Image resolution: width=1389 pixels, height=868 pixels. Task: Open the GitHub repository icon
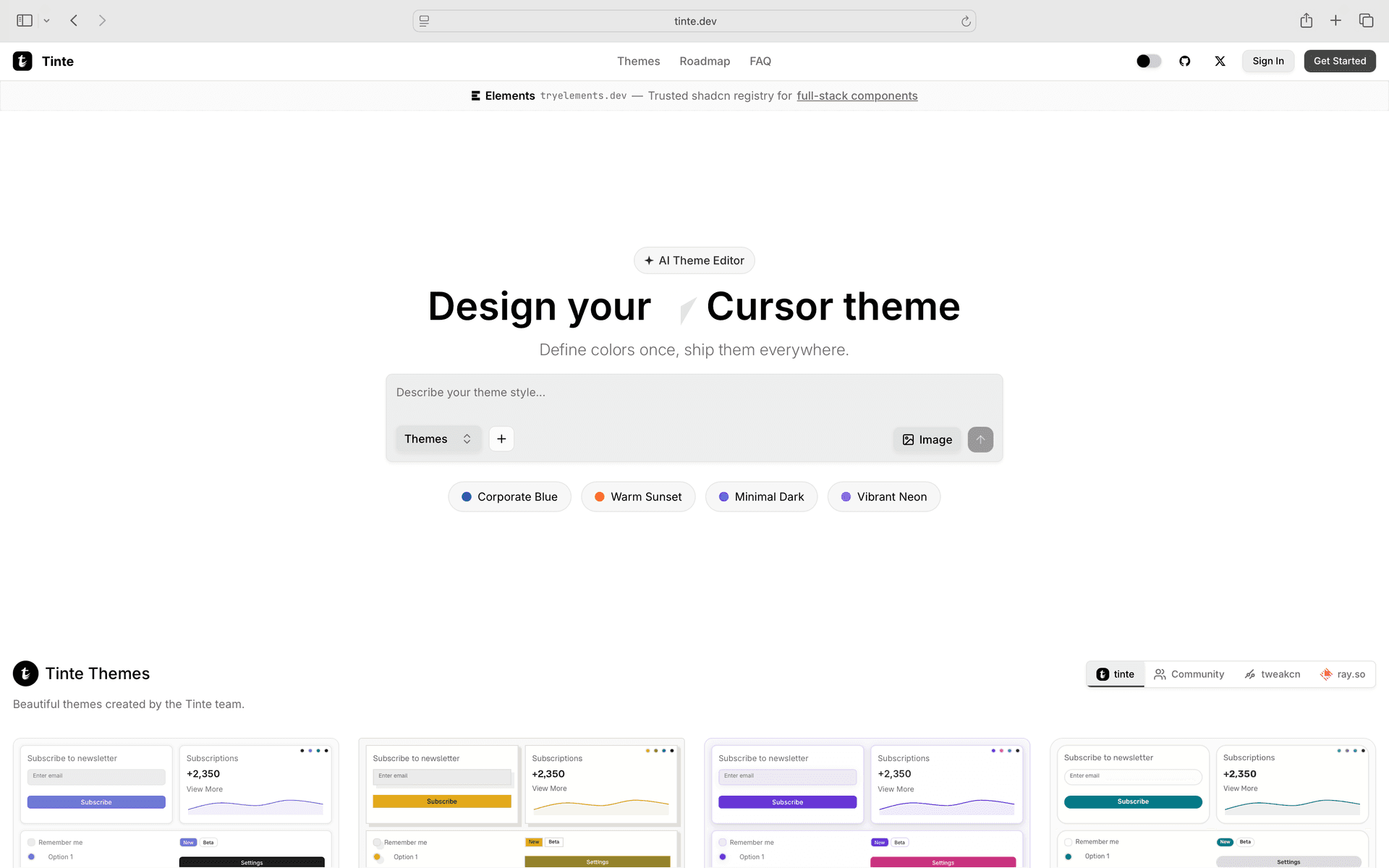tap(1184, 61)
